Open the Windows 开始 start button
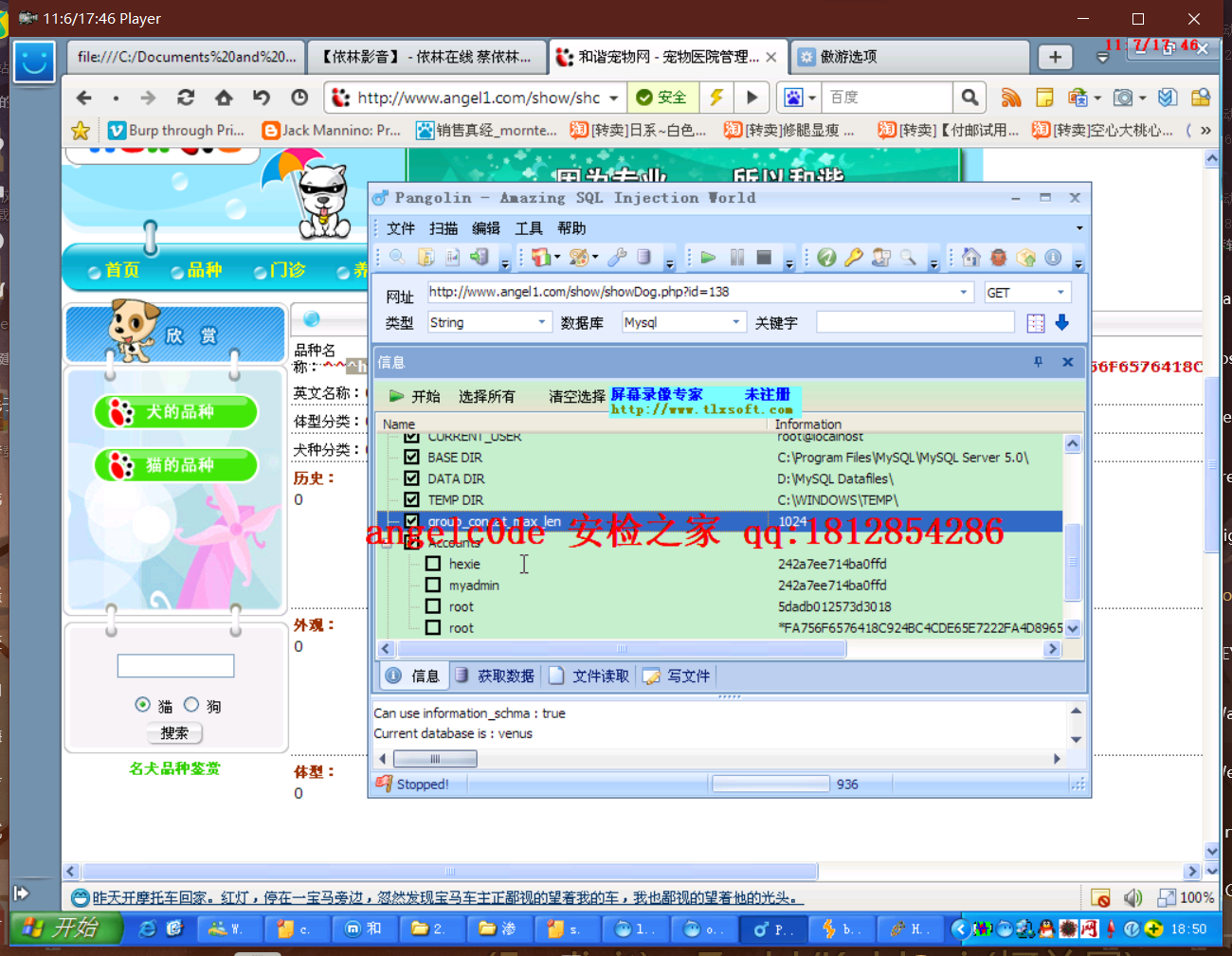This screenshot has height=956, width=1232. 66,929
